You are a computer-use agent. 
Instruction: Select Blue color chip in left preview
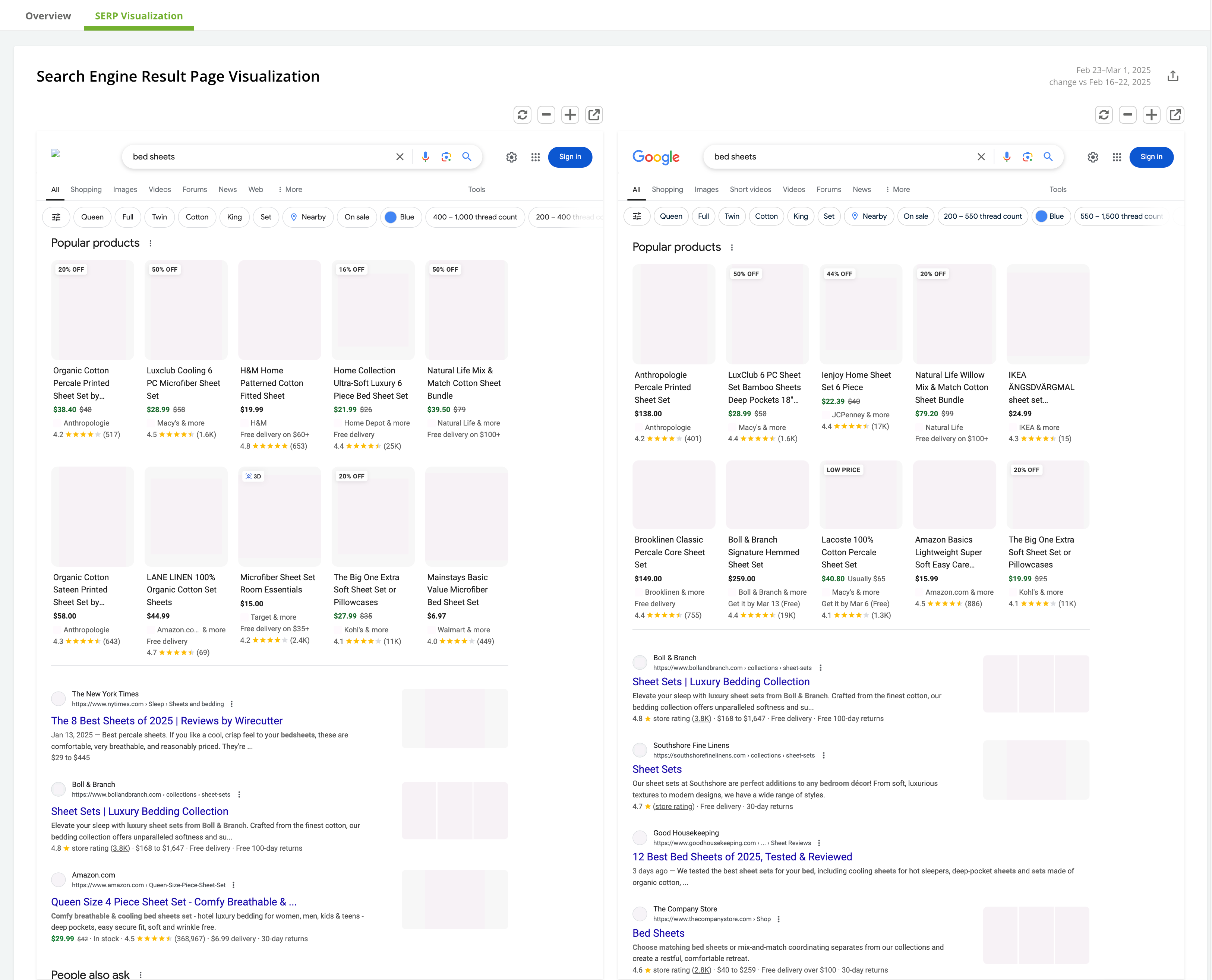pos(401,217)
